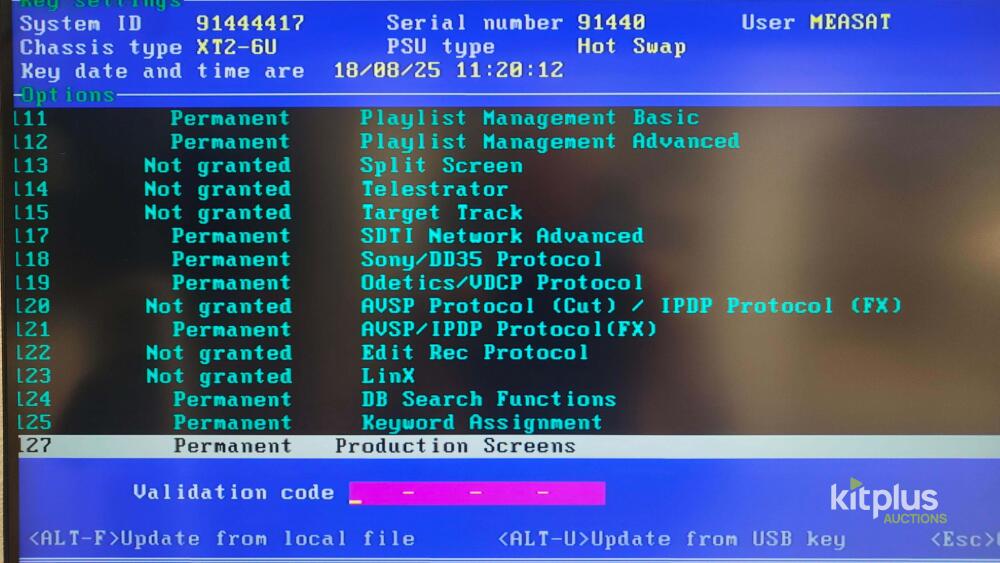Select the Split Screen option row

[x=507, y=165]
